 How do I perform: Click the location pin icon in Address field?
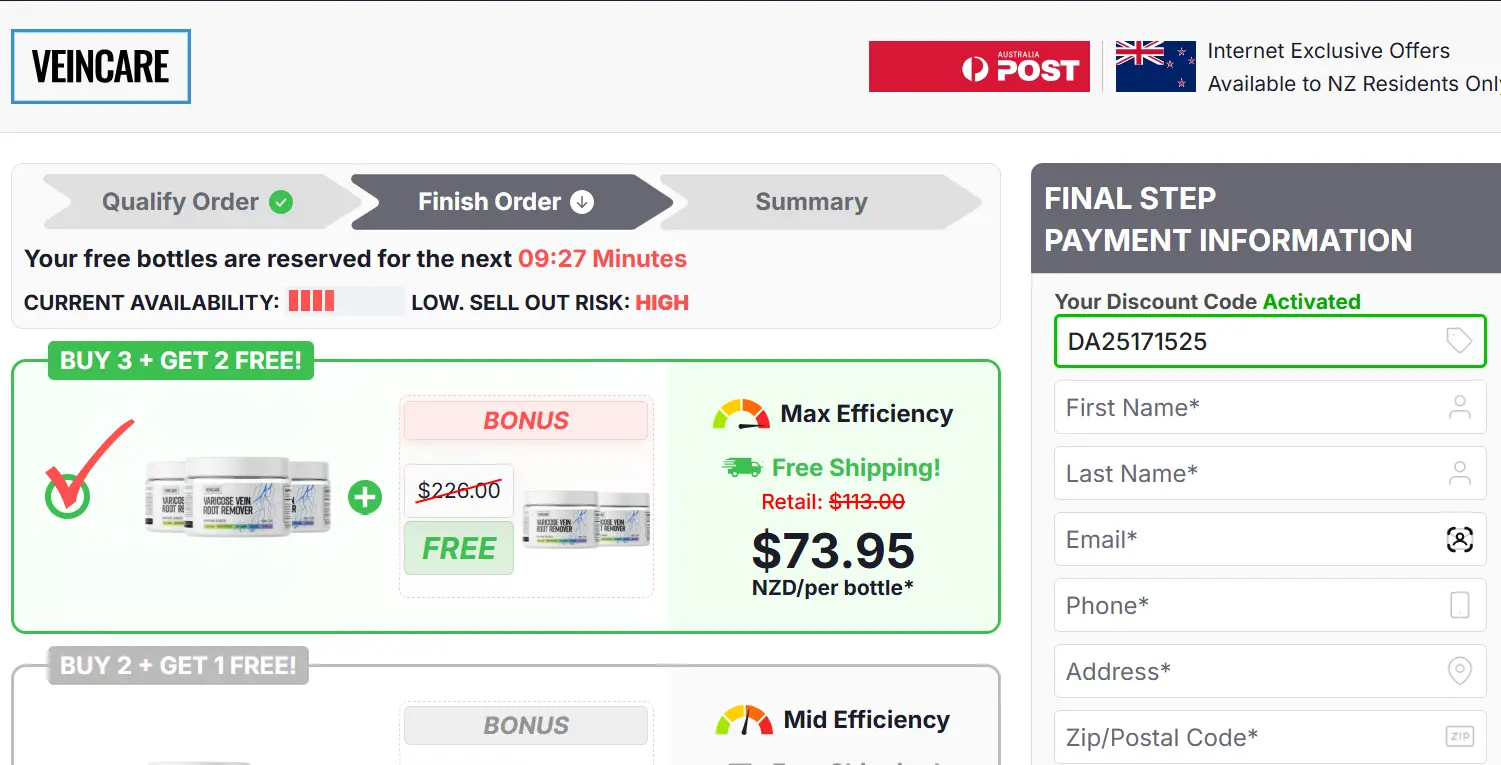[1460, 671]
